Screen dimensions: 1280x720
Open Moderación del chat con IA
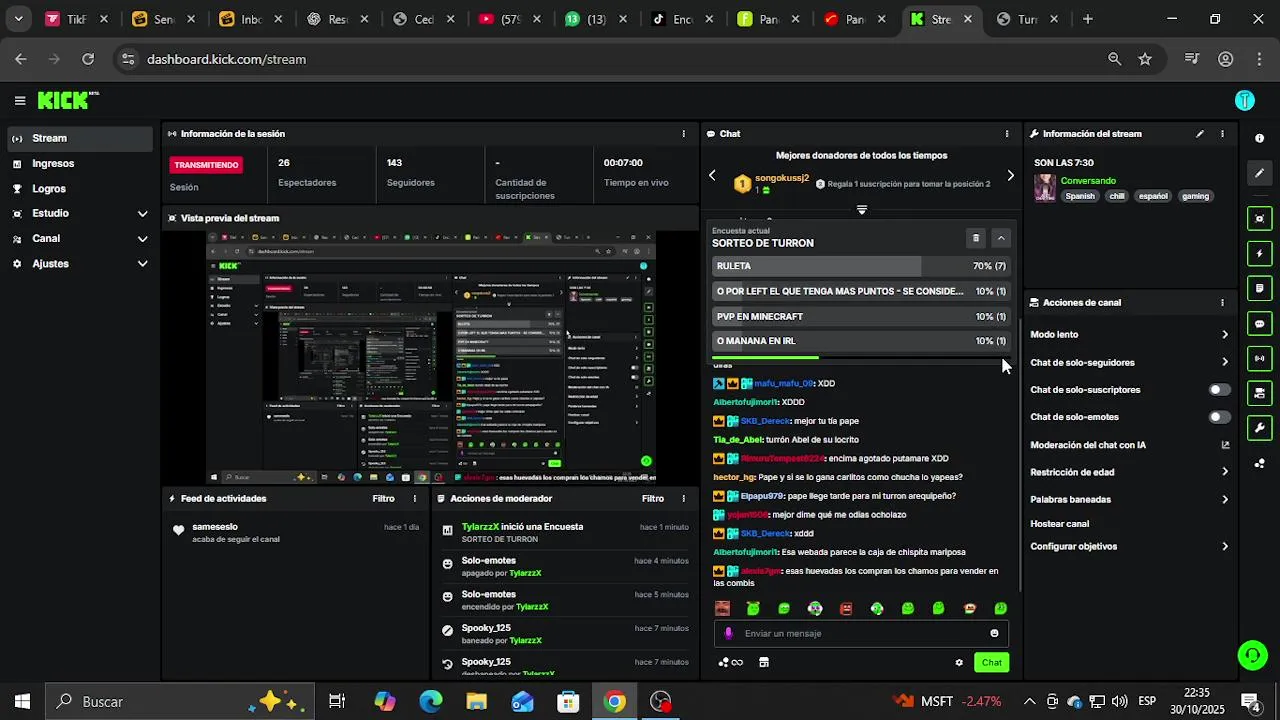(1130, 445)
